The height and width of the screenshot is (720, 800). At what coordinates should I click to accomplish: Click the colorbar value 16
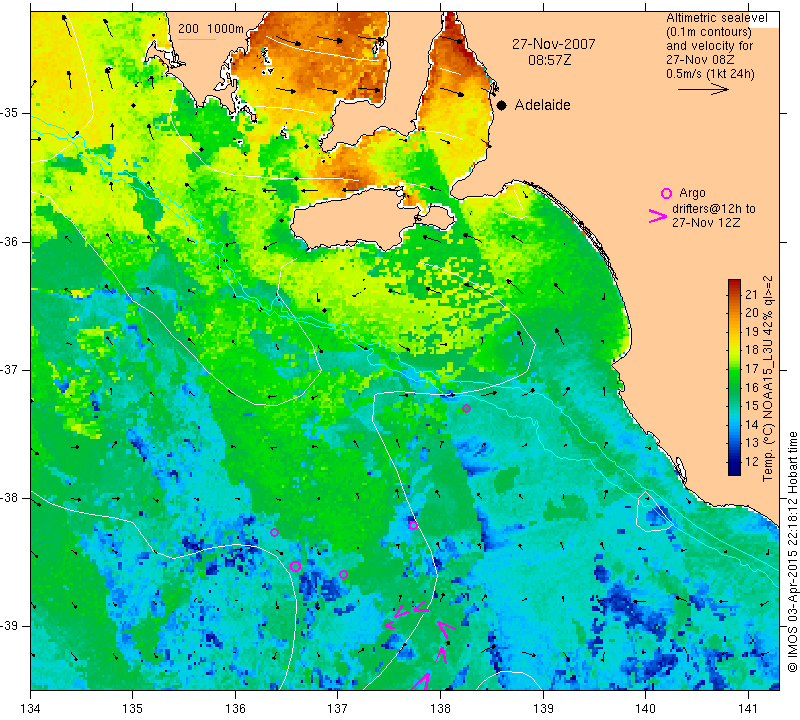[752, 387]
